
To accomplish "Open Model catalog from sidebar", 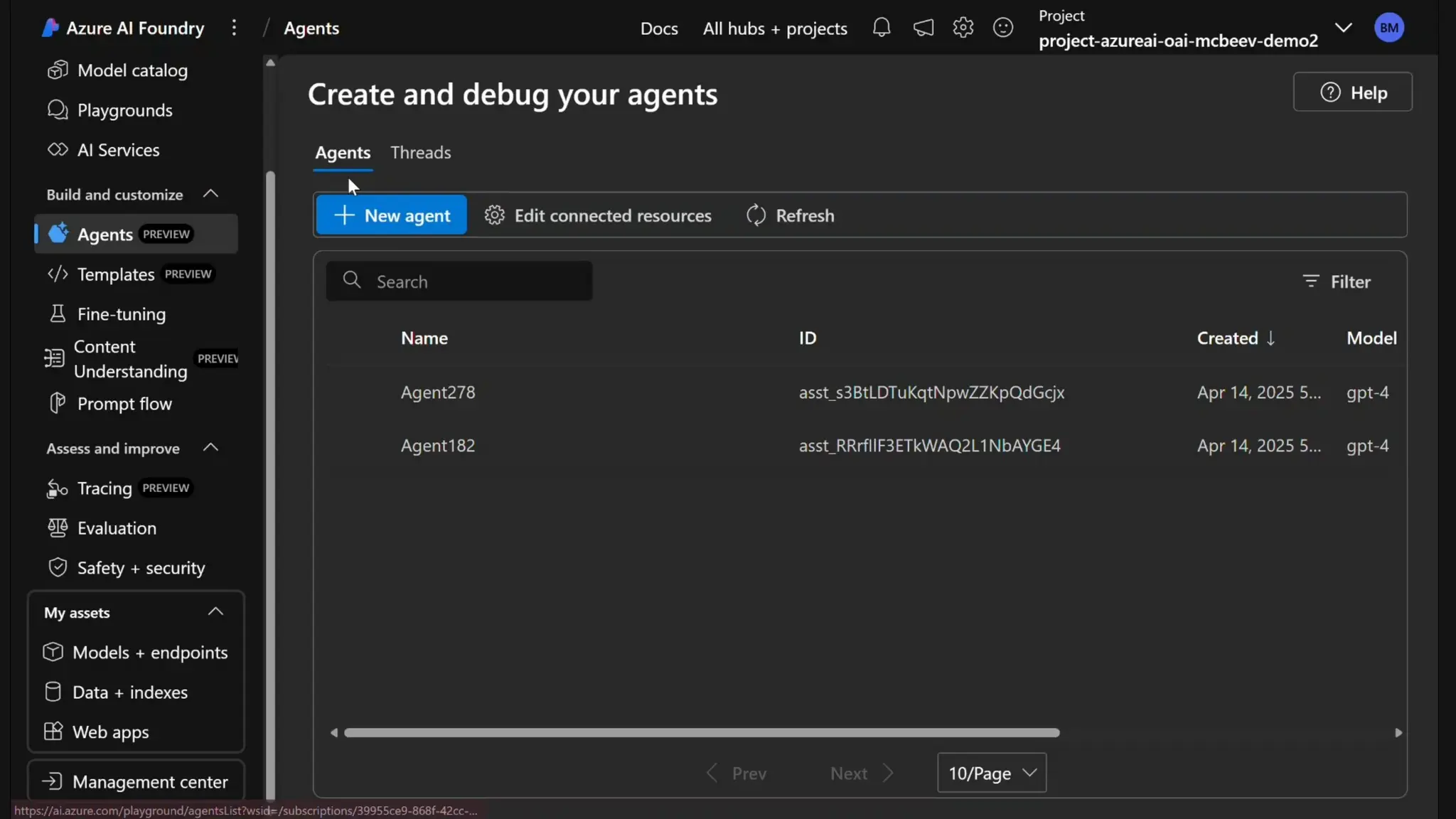I will click(132, 70).
